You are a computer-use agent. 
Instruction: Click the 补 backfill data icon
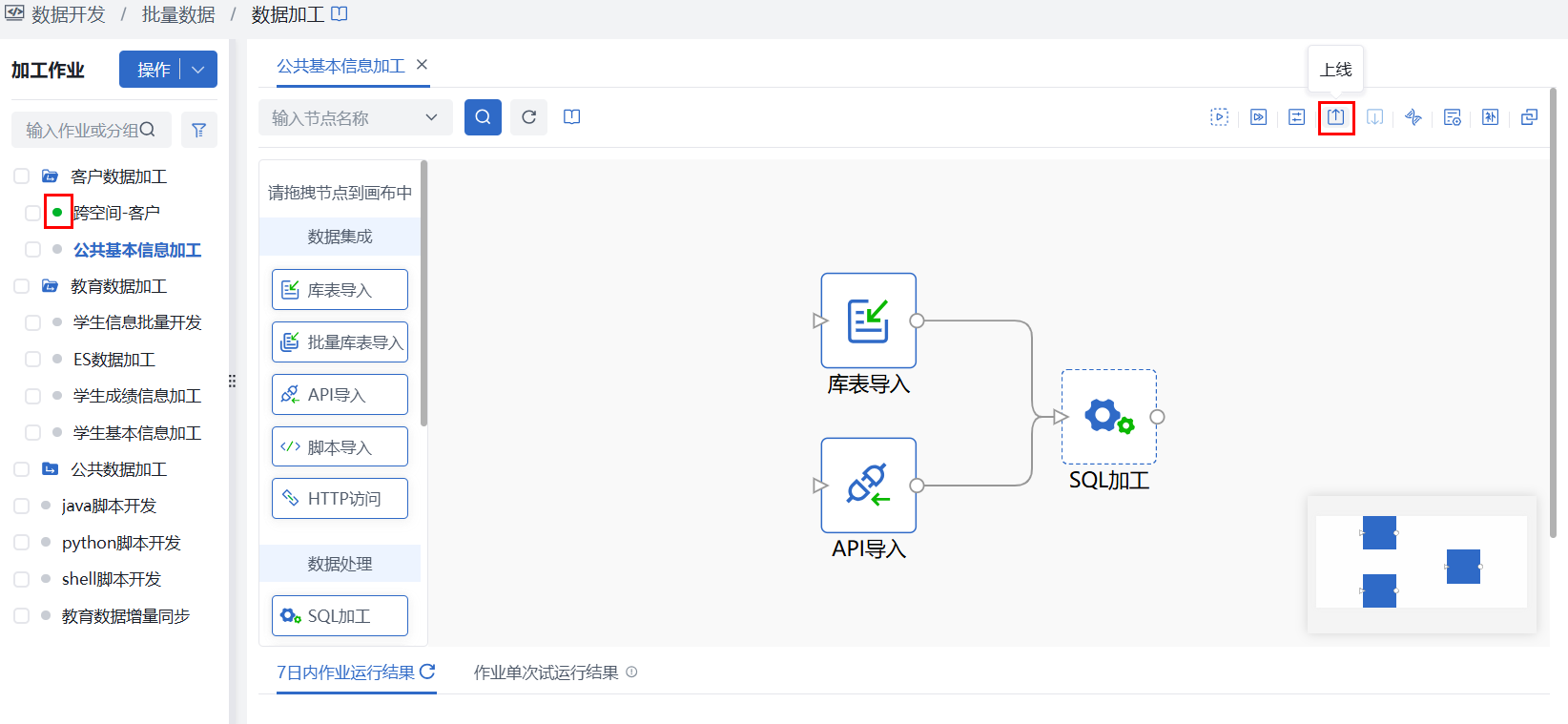click(x=1490, y=117)
